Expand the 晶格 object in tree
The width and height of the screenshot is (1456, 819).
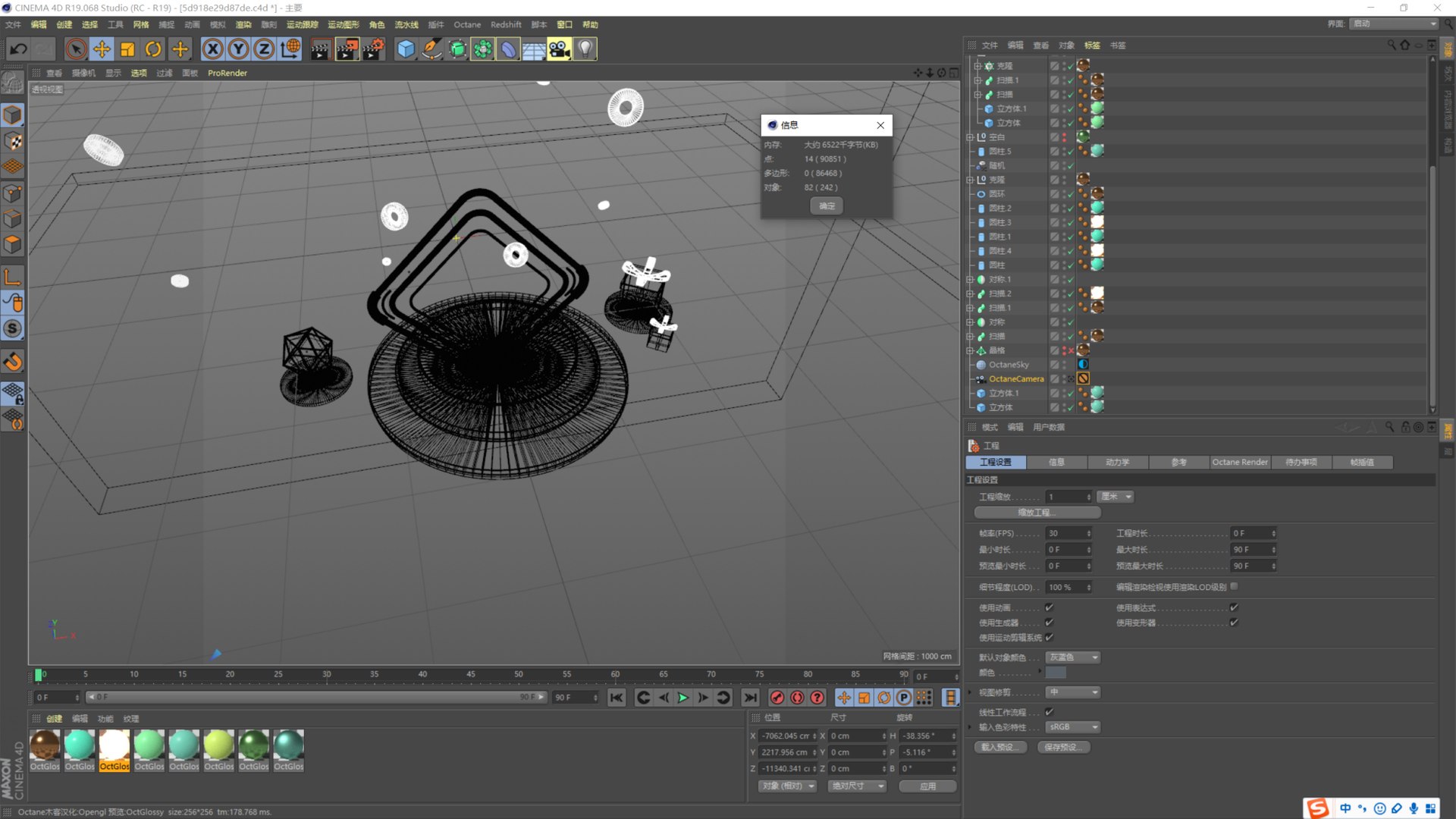click(x=970, y=350)
